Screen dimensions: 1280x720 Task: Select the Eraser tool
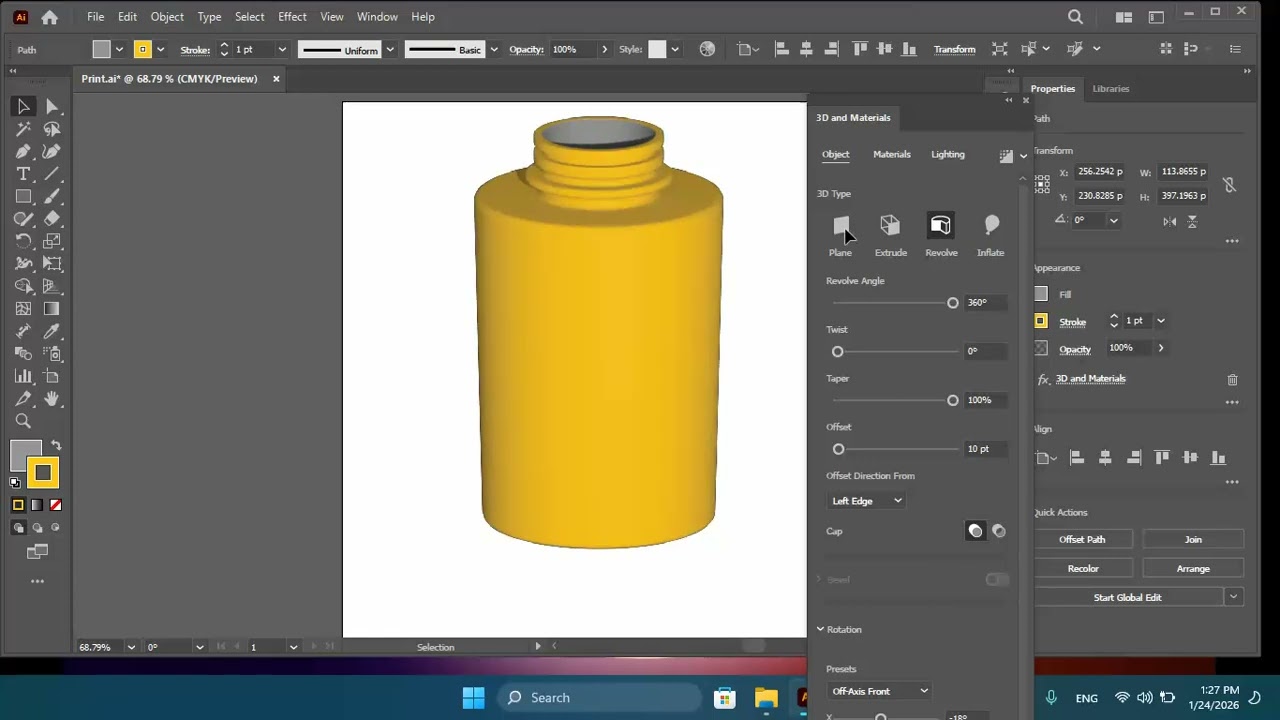pos(52,219)
